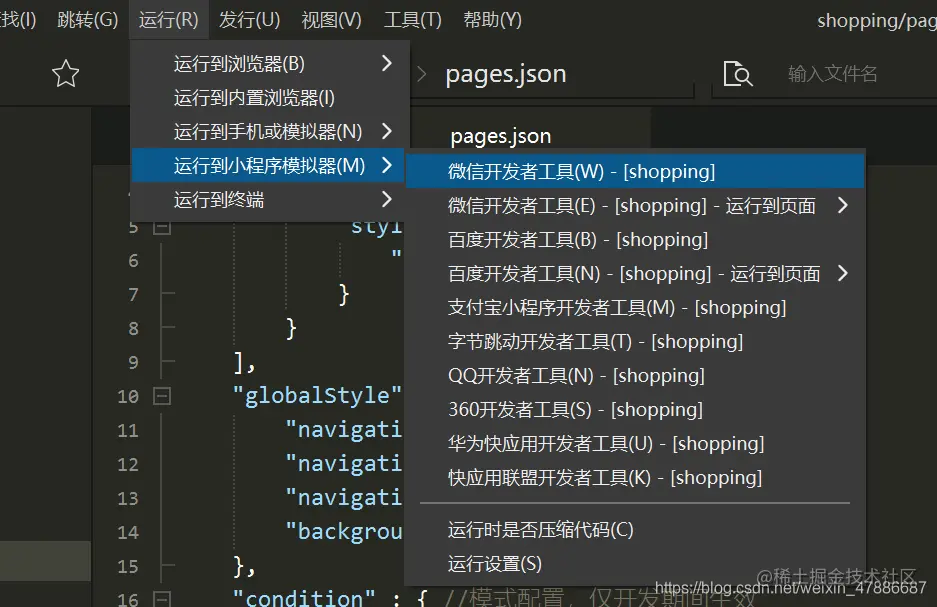Run 字节跳动开发者工具(T) - [shopping]
937x607 pixels.
[x=635, y=342]
